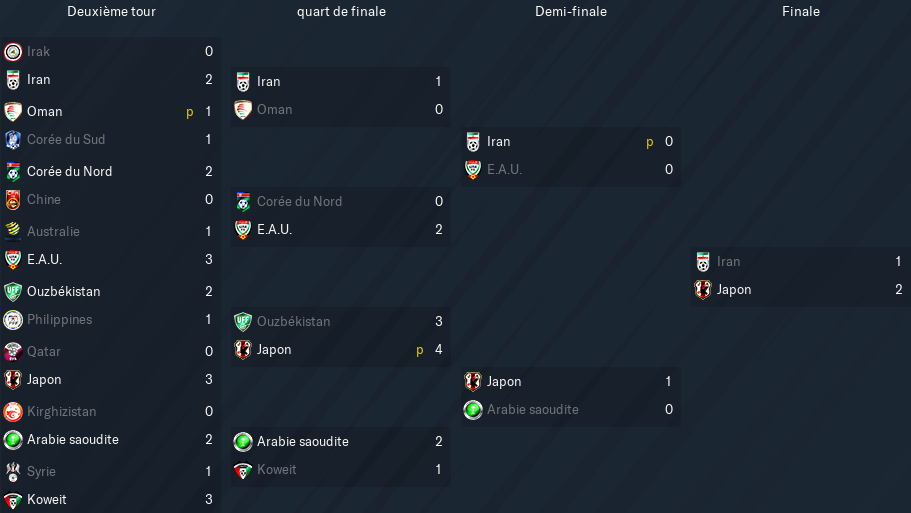Open Corée du Nord in Deuxième tour

tap(70, 171)
